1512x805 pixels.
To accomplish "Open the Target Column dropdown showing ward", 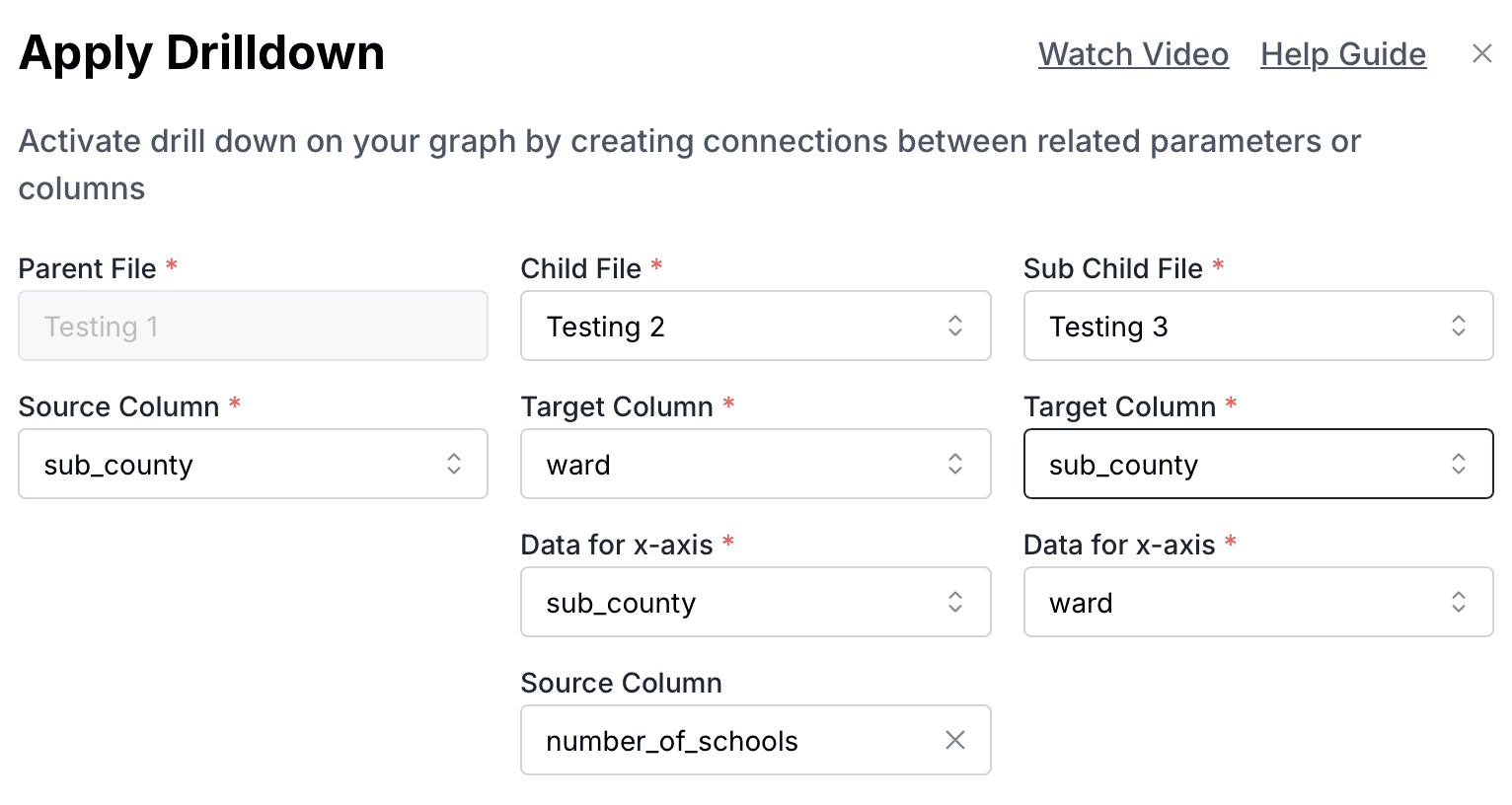I will tap(755, 464).
